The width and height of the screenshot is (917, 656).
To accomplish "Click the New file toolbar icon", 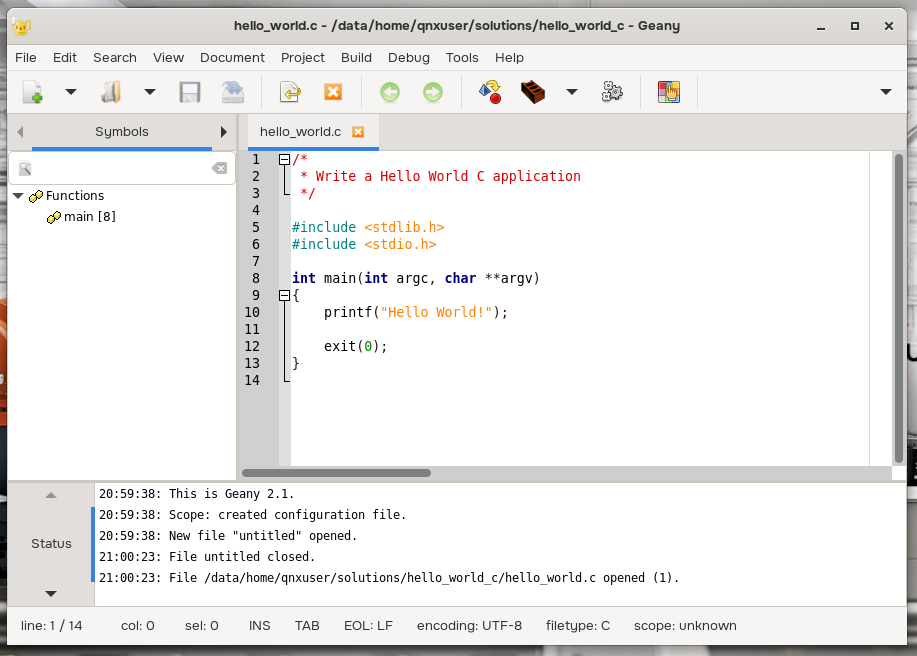I will (x=32, y=93).
